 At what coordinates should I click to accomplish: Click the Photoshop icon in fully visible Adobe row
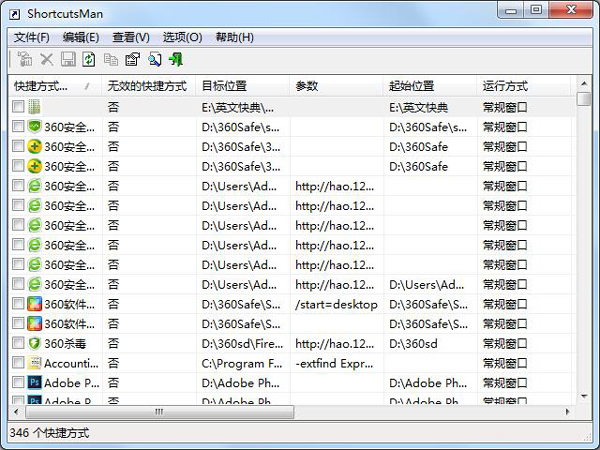[34, 382]
